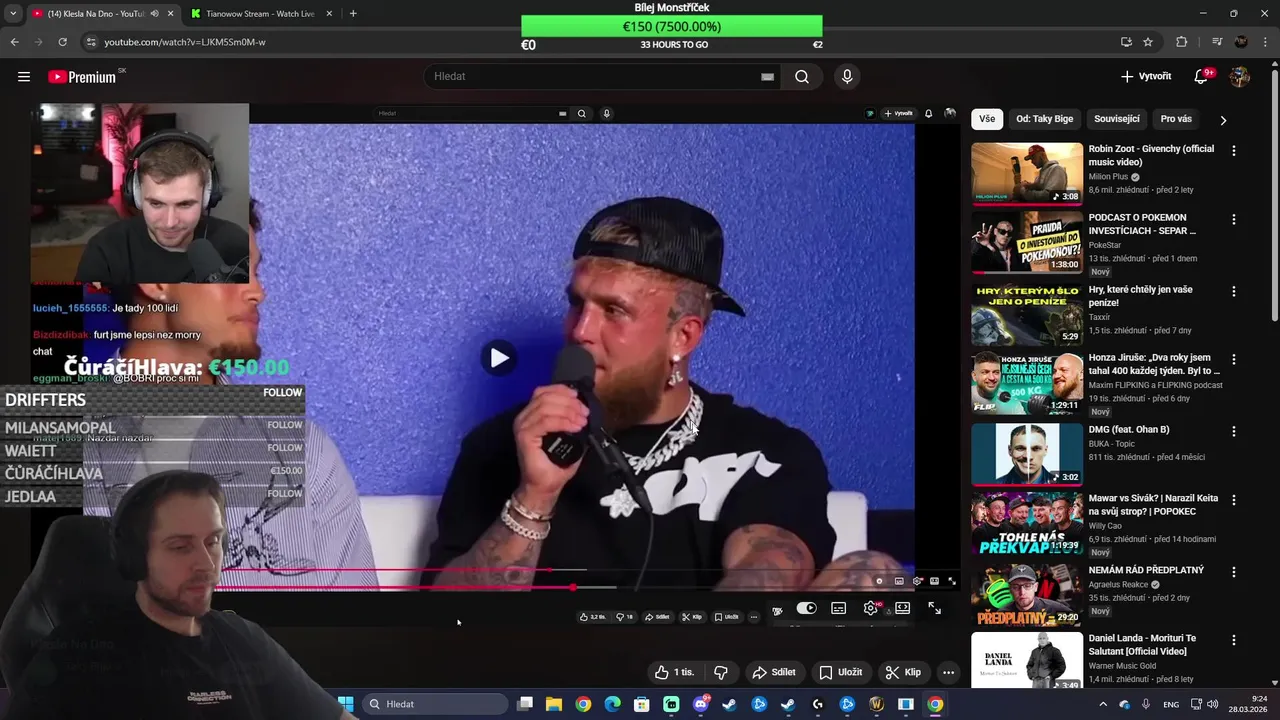
Task: Open options for the NEMÁM RÁD PŘEDPLATNÝ video
Action: click(x=1233, y=571)
